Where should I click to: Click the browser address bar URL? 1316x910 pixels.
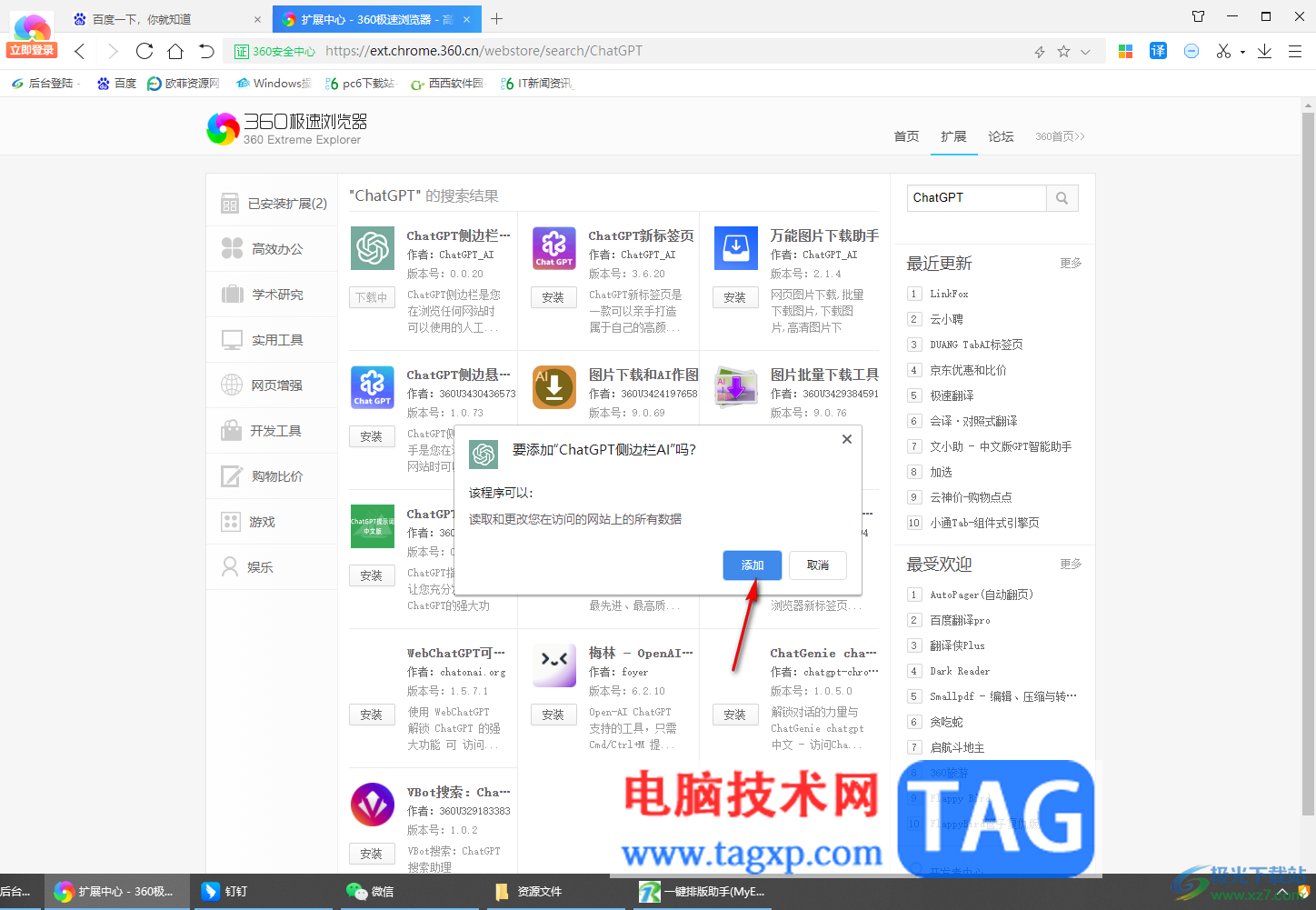coord(484,51)
